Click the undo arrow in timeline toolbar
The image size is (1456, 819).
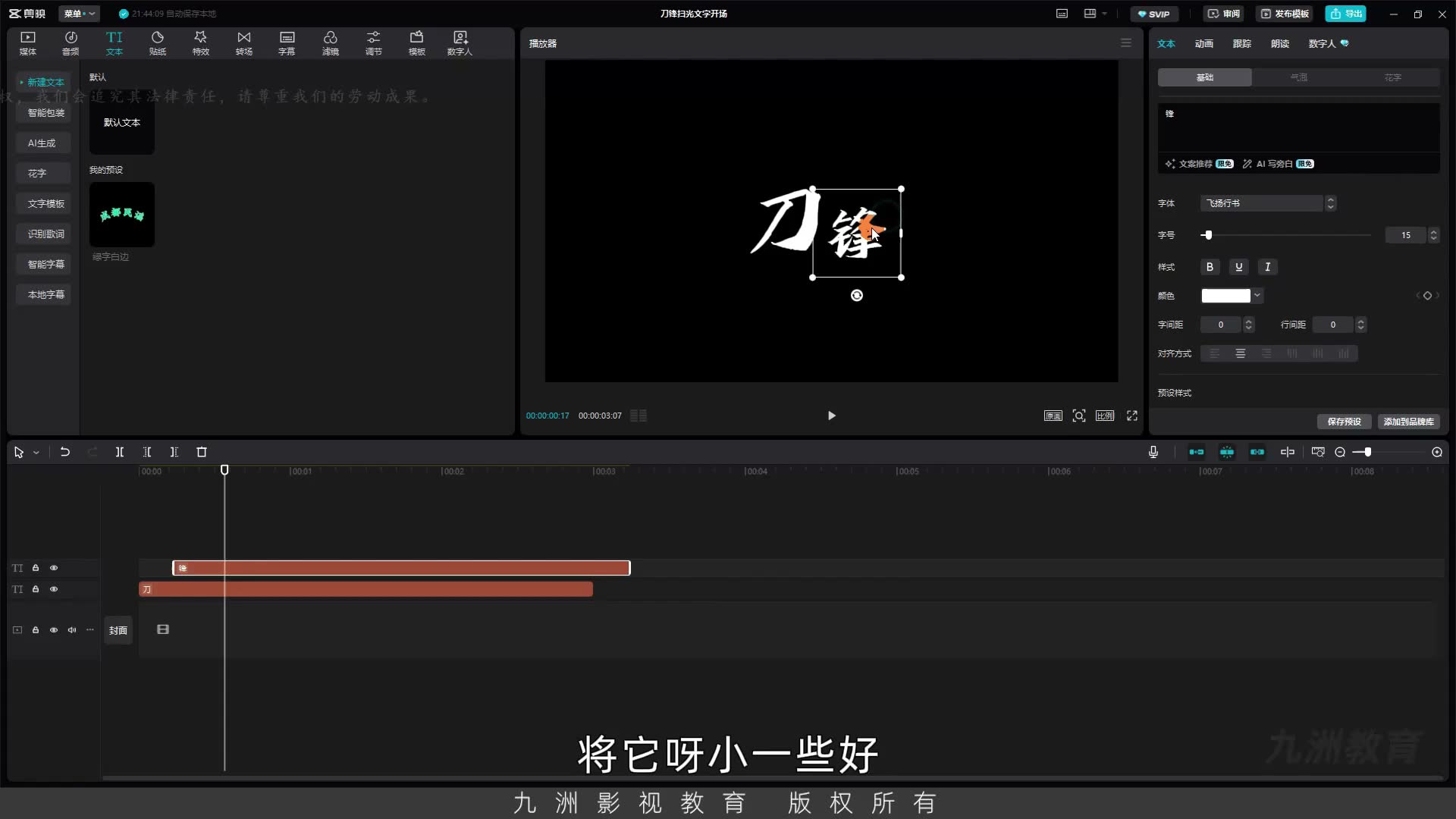coord(65,452)
